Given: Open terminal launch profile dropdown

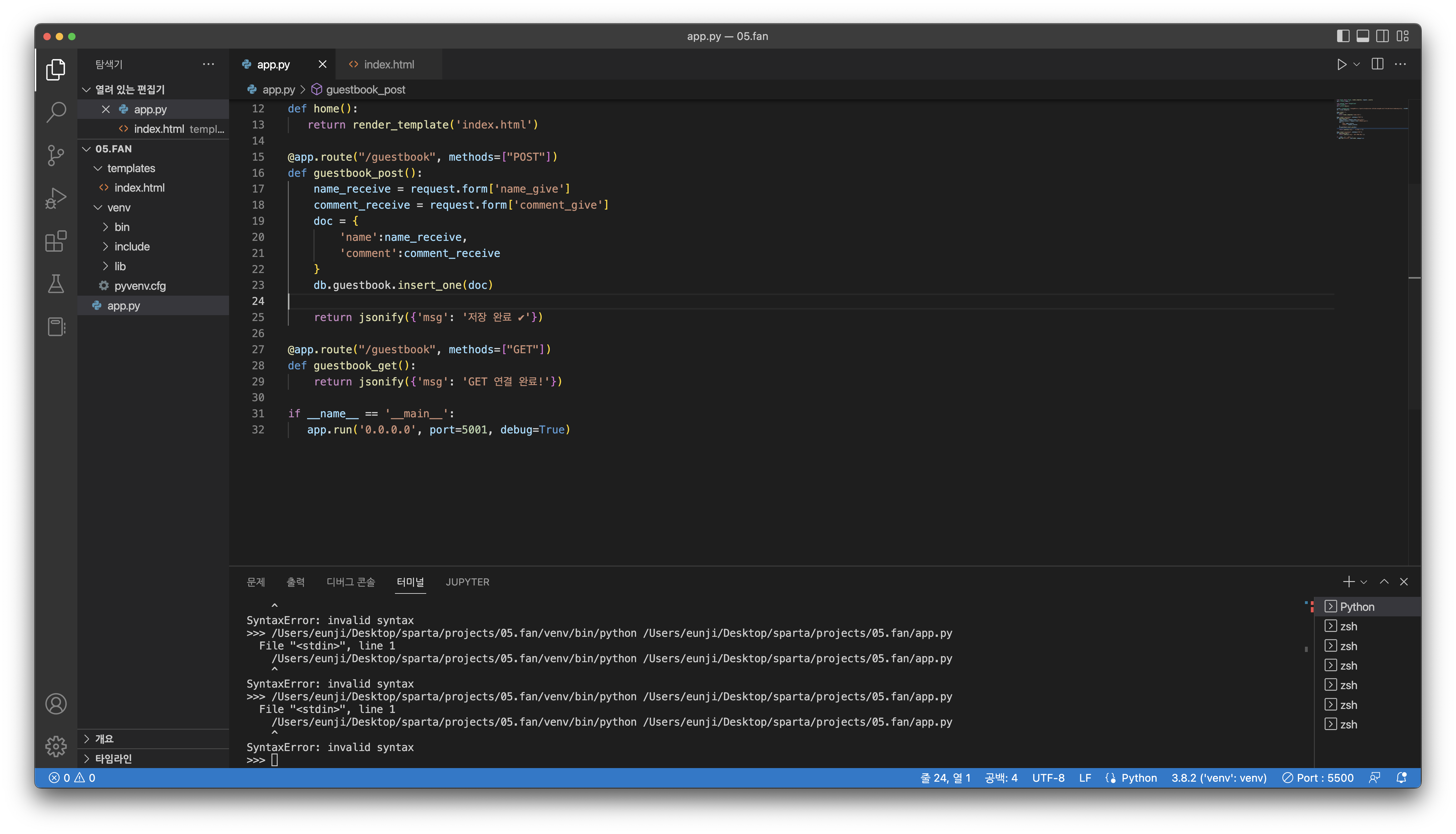Looking at the screenshot, I should [x=1364, y=582].
